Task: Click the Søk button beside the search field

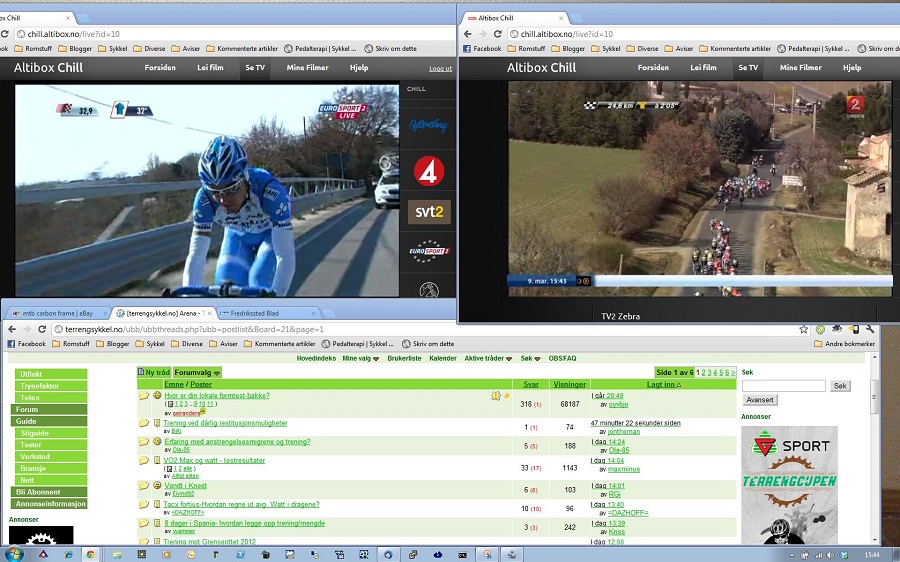Action: pyautogui.click(x=840, y=386)
